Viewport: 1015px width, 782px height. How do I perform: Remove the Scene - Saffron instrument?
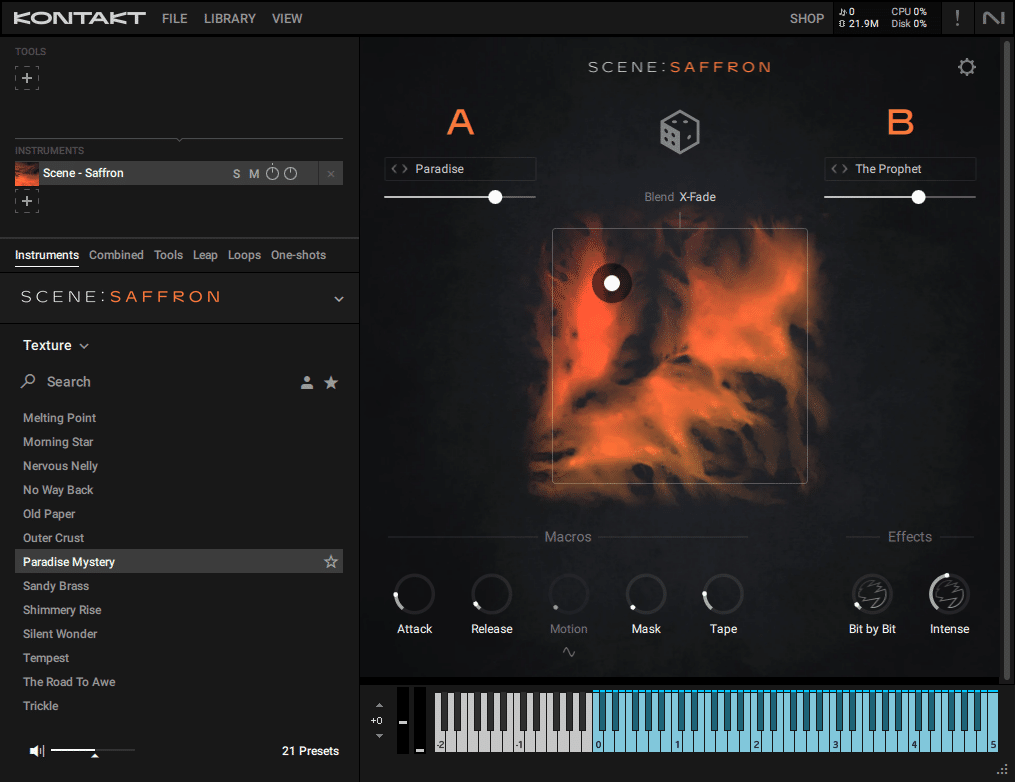tap(331, 173)
